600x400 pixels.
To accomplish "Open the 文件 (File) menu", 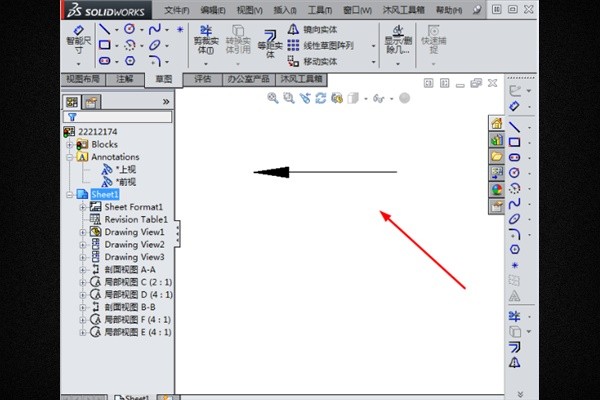I will [176, 10].
